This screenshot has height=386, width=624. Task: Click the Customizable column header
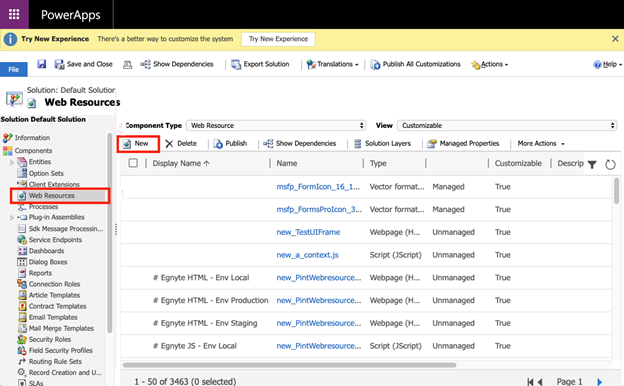pos(518,163)
